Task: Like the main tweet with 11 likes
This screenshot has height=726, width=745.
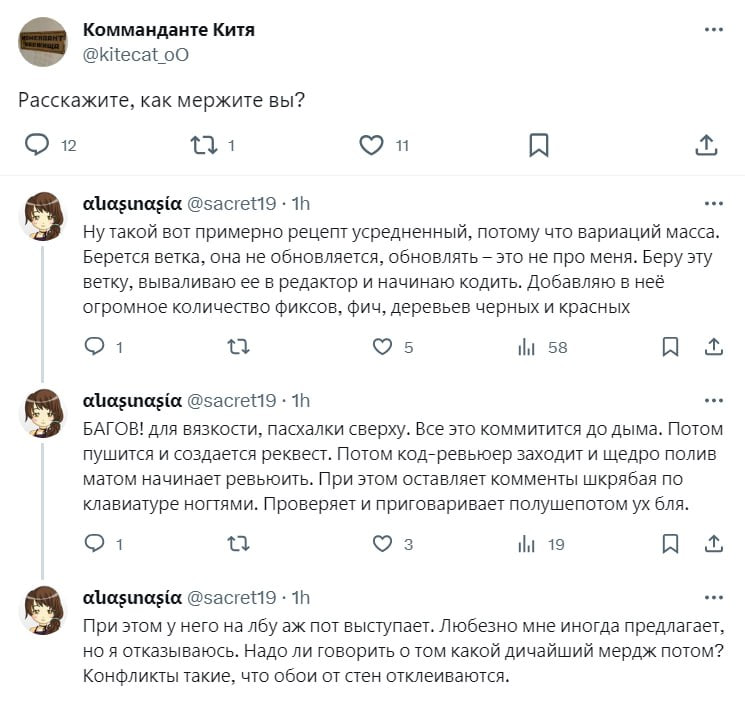Action: [372, 145]
